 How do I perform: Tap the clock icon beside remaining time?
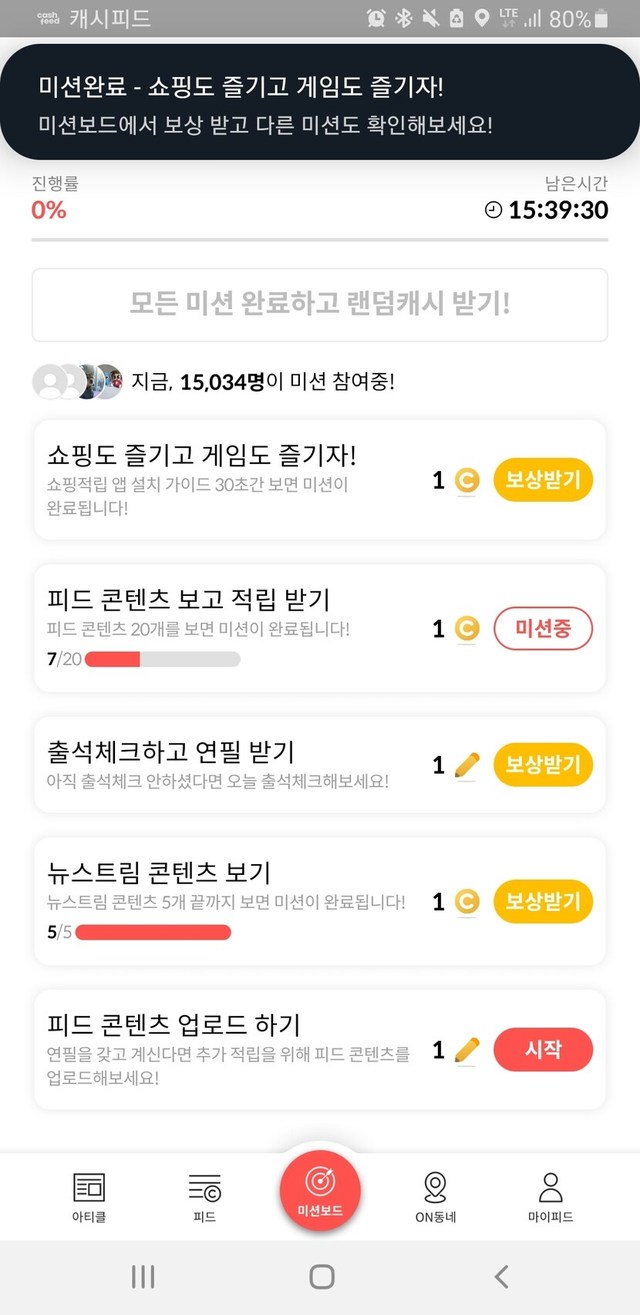[494, 210]
